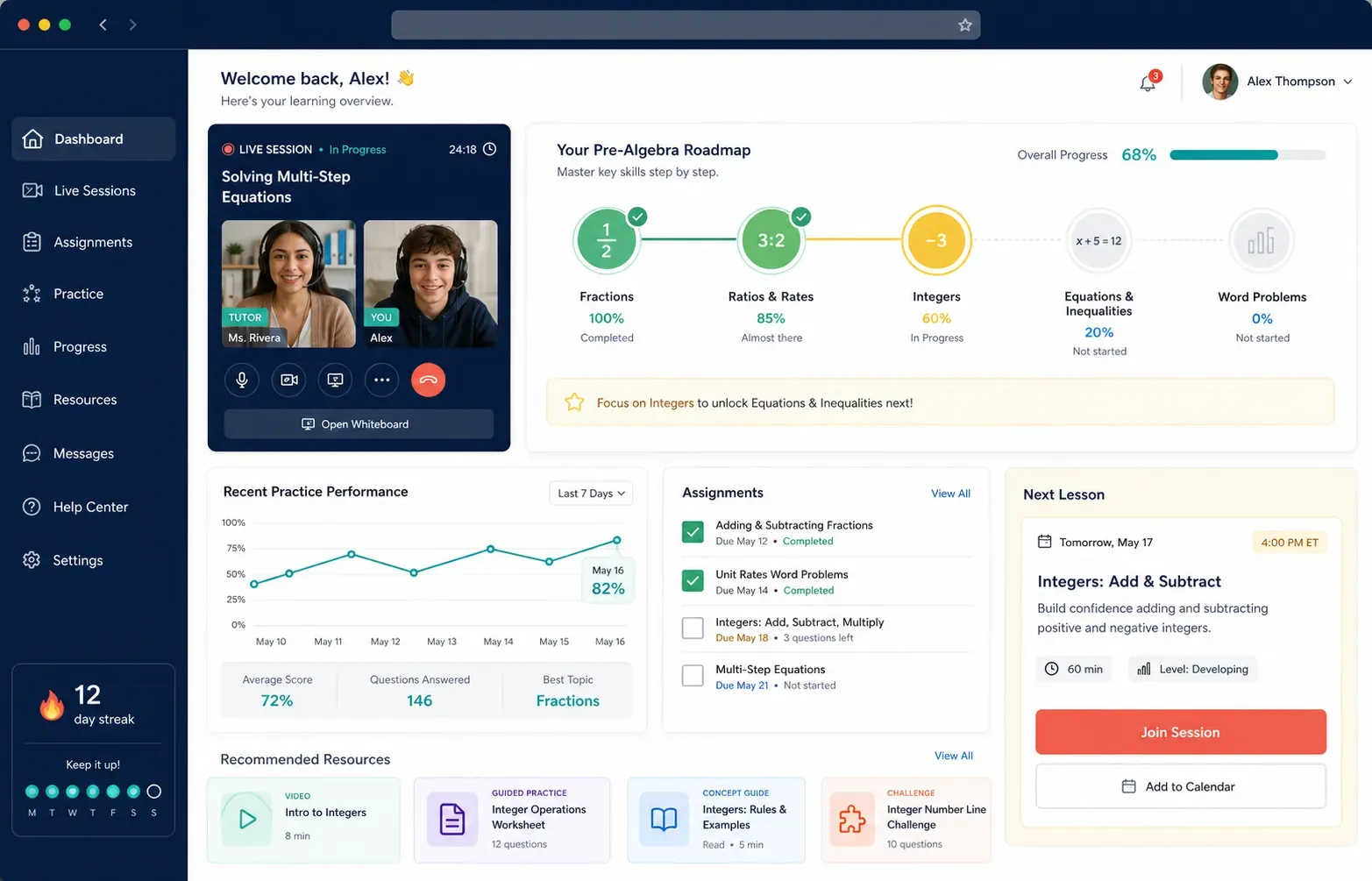
Task: Click Open Whiteboard button
Action: (359, 424)
